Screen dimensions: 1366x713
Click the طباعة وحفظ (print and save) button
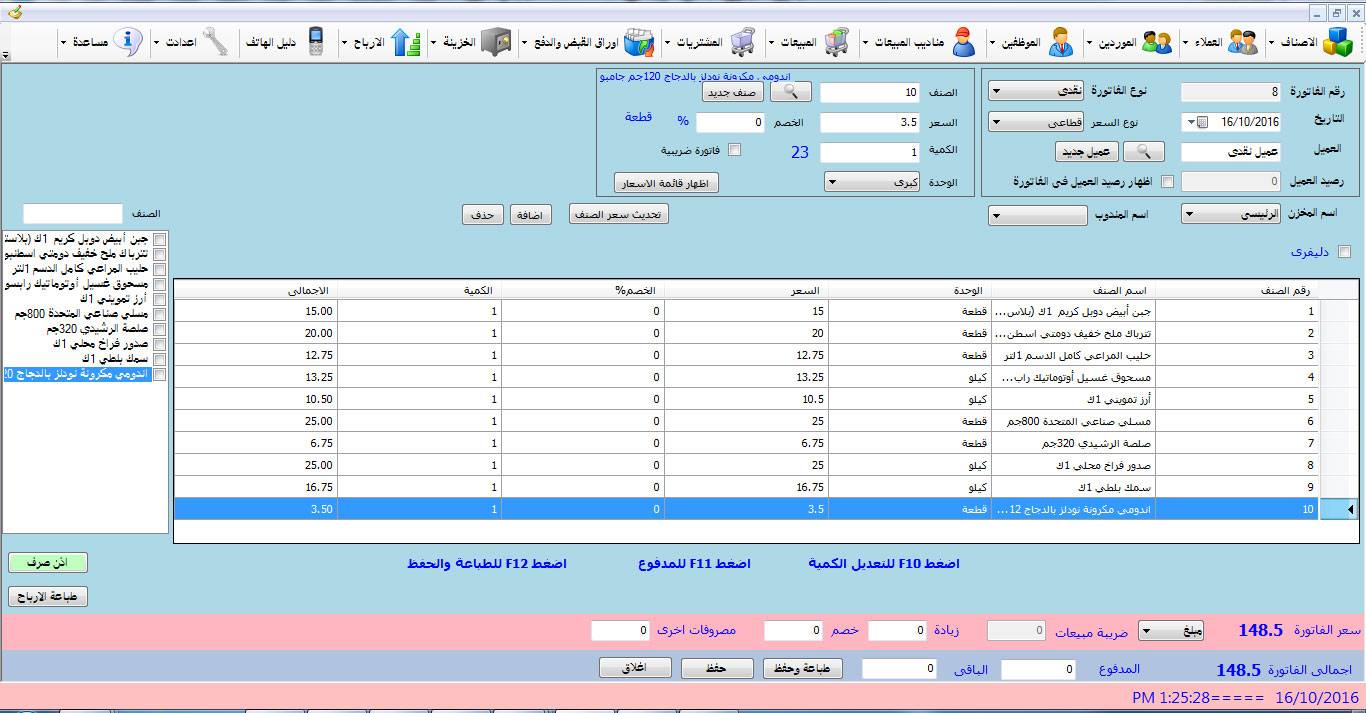803,668
